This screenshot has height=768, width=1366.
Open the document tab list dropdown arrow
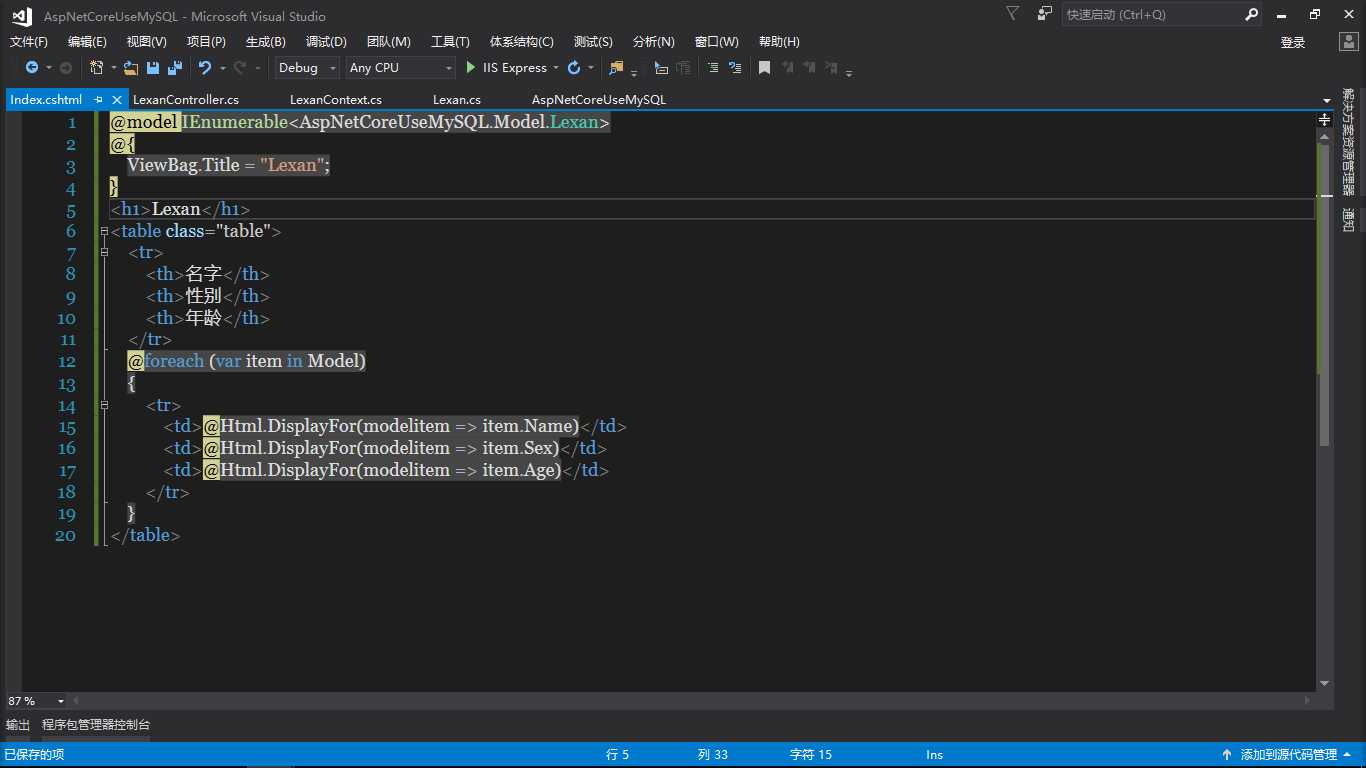(x=1327, y=100)
